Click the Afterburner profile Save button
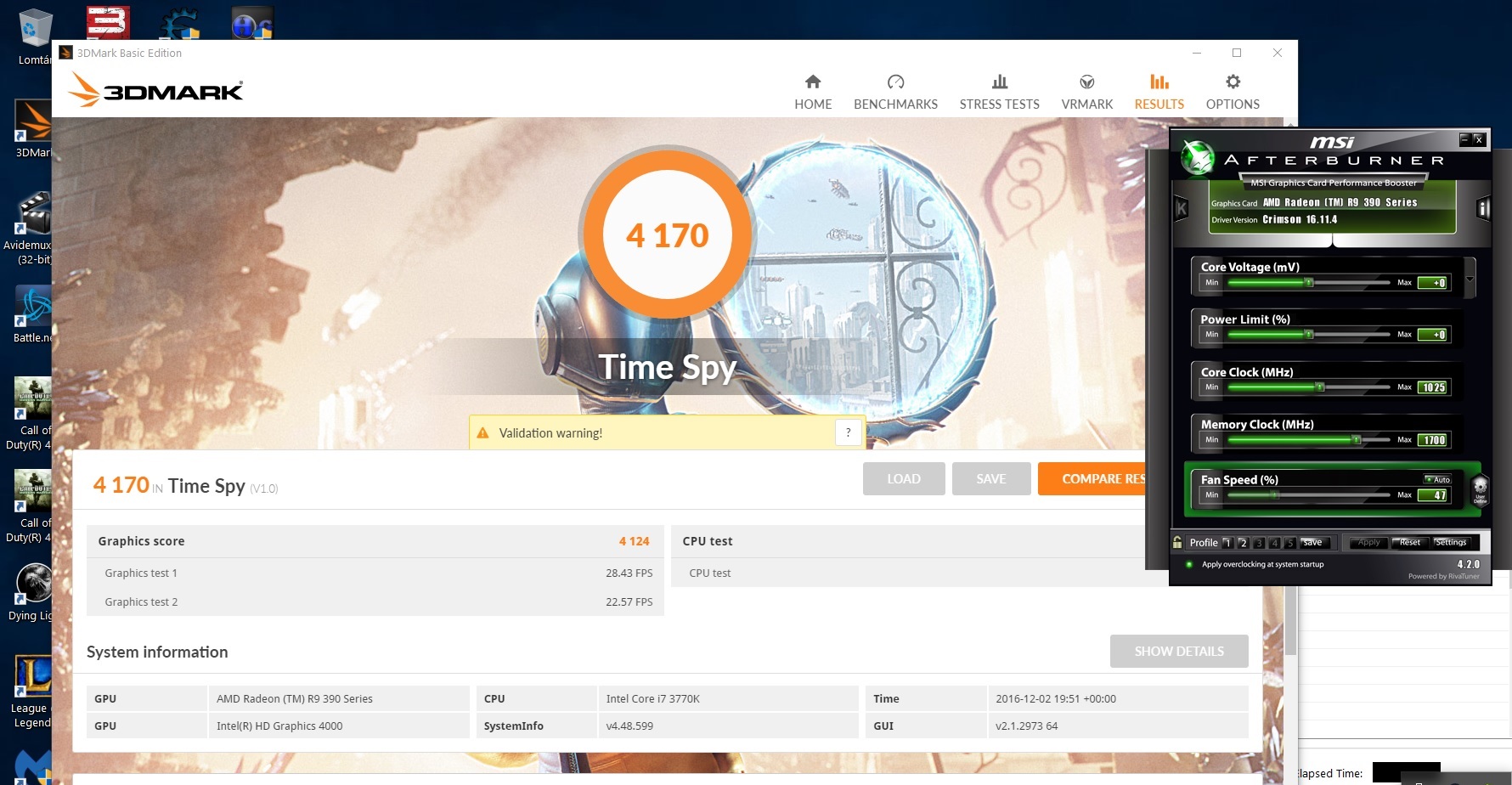This screenshot has height=785, width=1512. [1313, 542]
